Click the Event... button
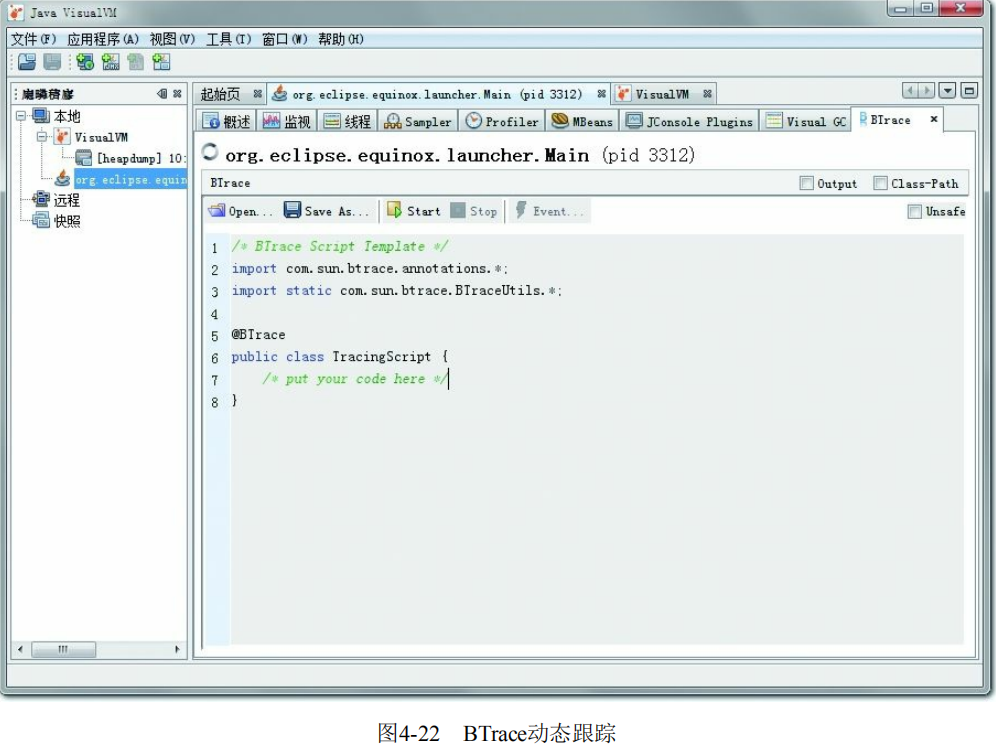This screenshot has width=996, height=750. click(x=549, y=211)
